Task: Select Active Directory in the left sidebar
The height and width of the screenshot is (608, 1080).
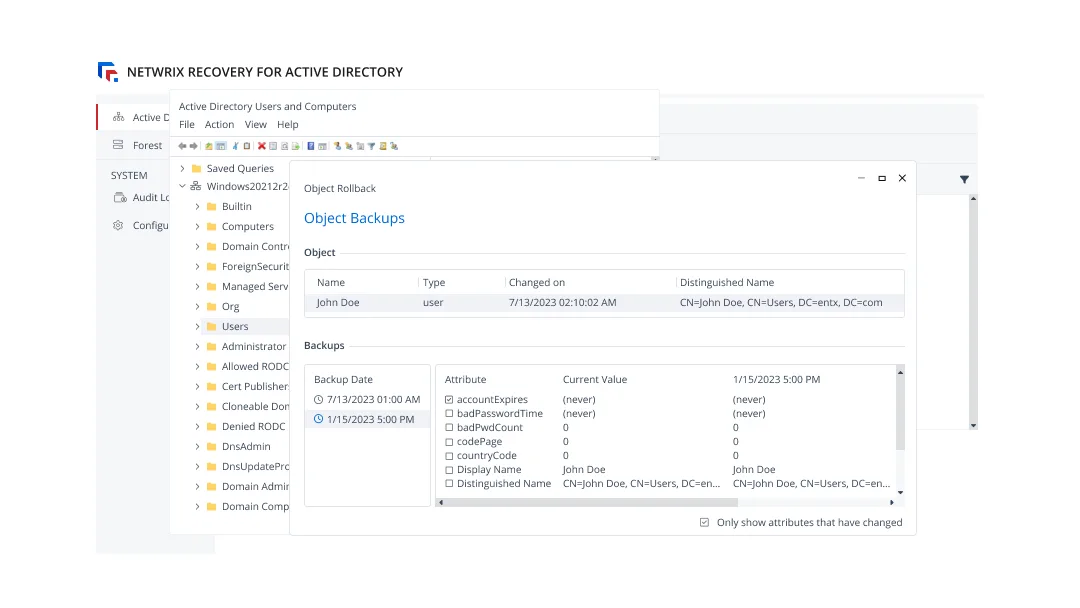Action: [x=134, y=117]
